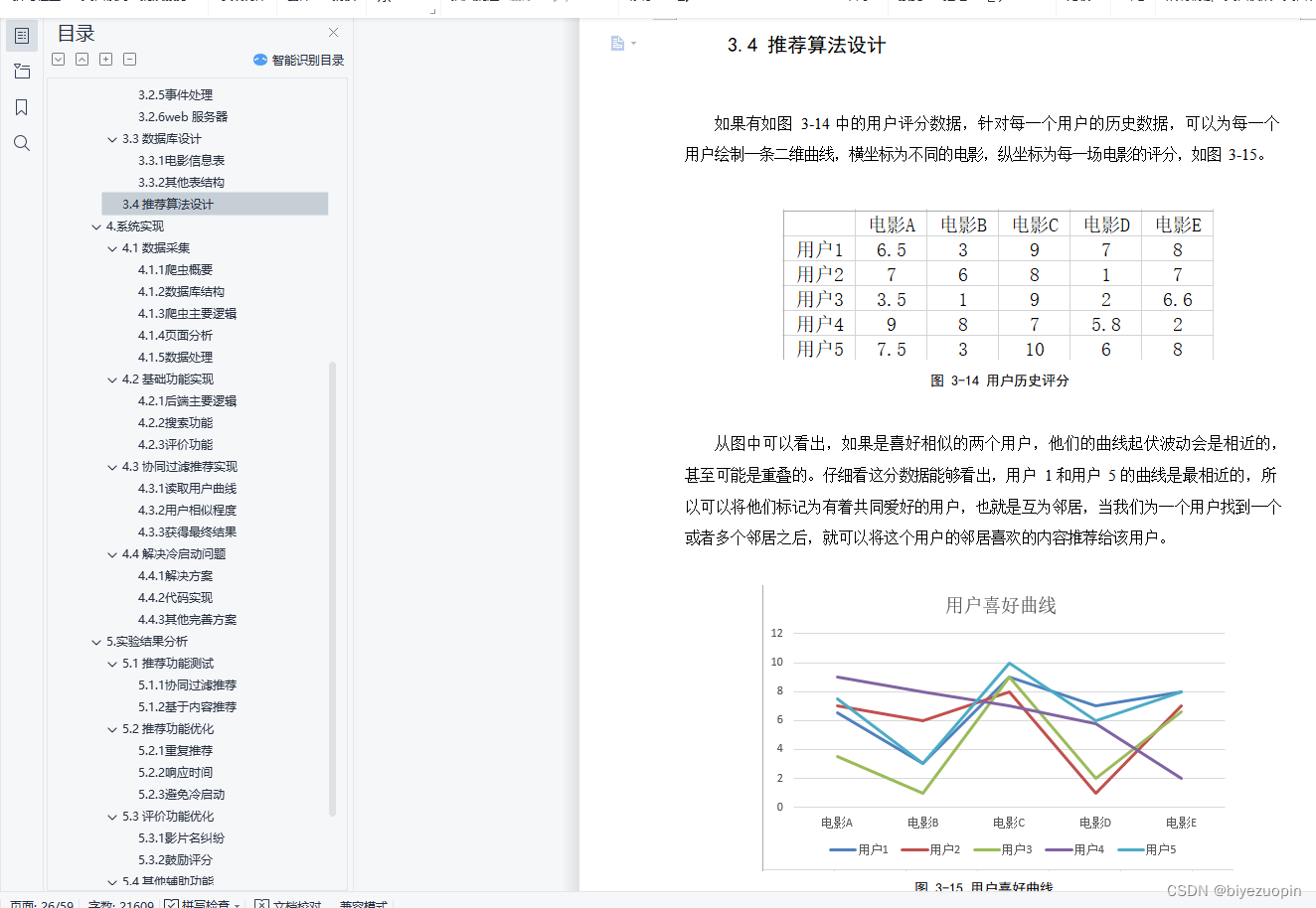1316x908 pixels.
Task: Go to 4.3.2用户相似程度 outline entry
Action: 187,511
